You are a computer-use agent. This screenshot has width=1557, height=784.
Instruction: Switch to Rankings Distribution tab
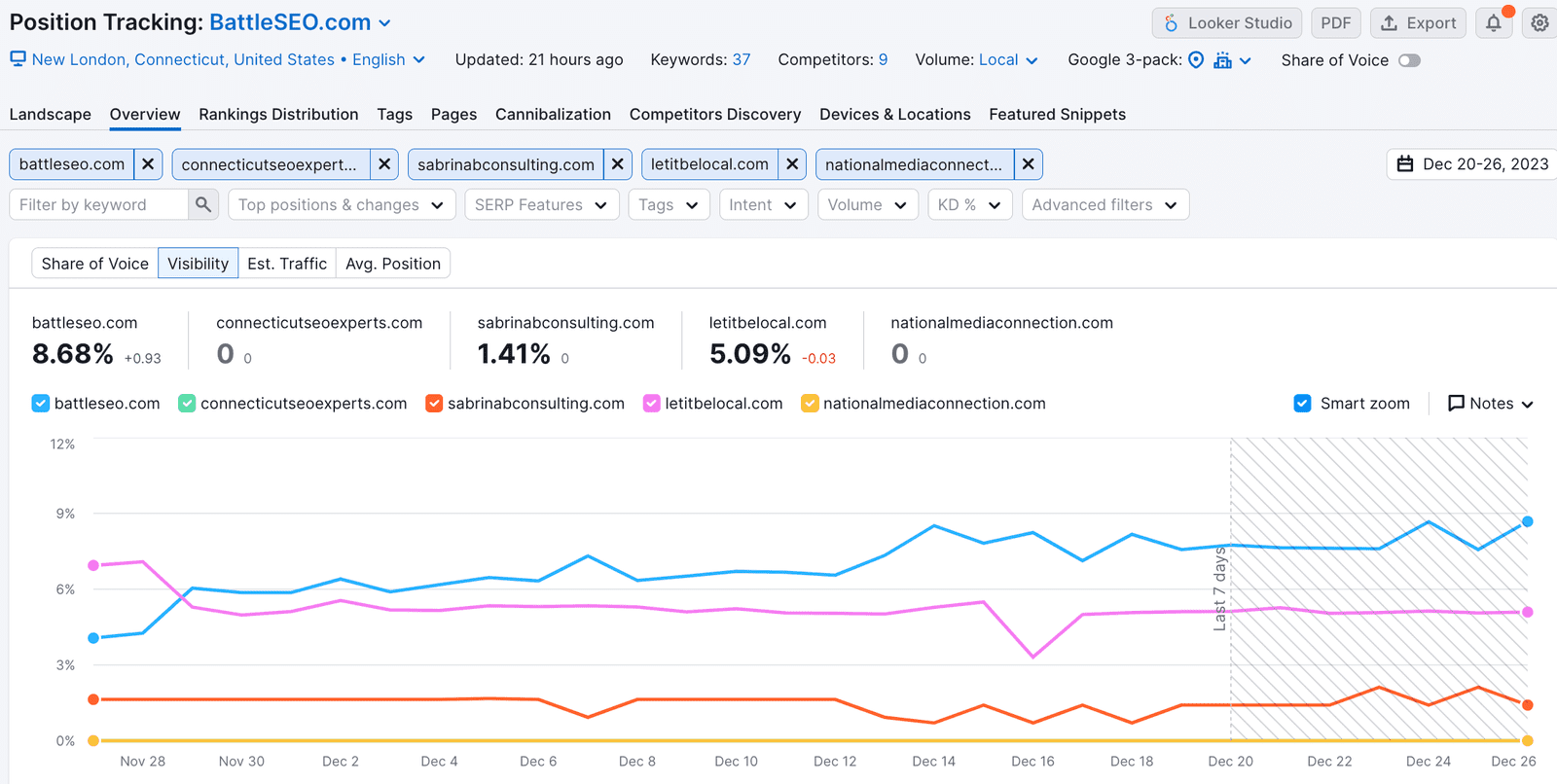(x=278, y=114)
